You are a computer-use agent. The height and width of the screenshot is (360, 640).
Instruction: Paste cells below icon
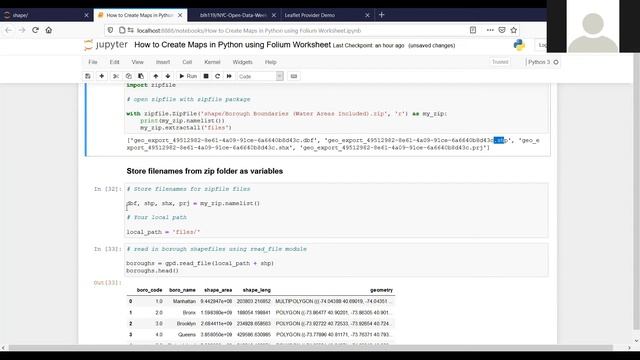pyautogui.click(x=141, y=76)
